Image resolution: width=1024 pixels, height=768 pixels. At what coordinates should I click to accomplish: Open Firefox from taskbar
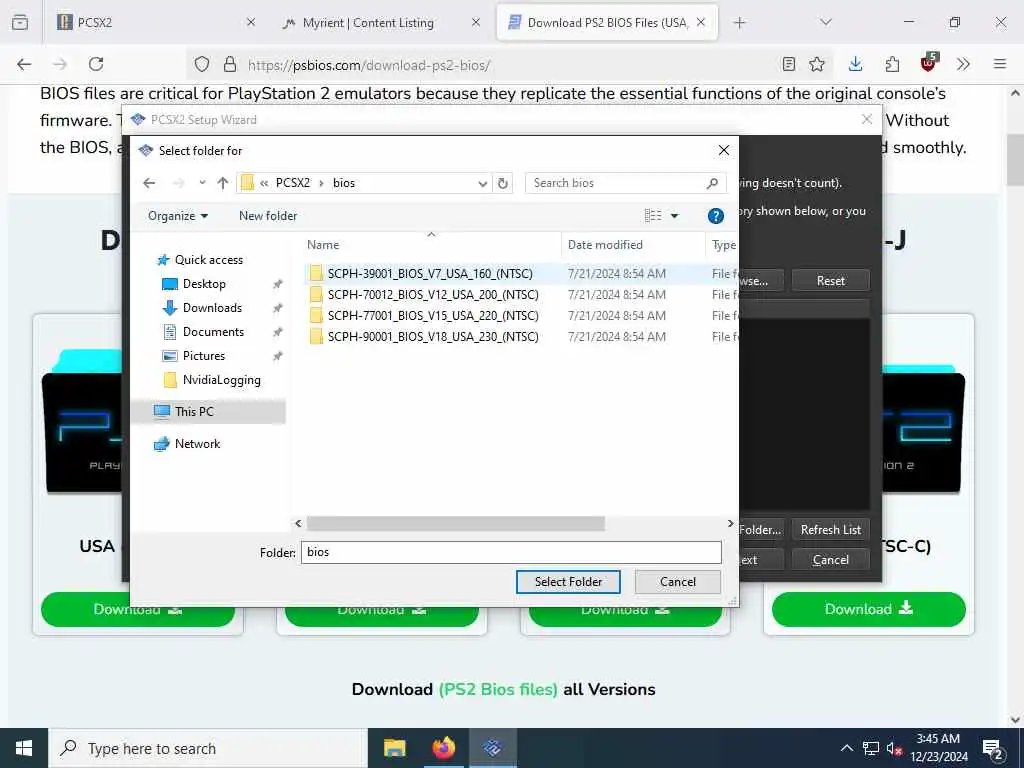pos(443,748)
